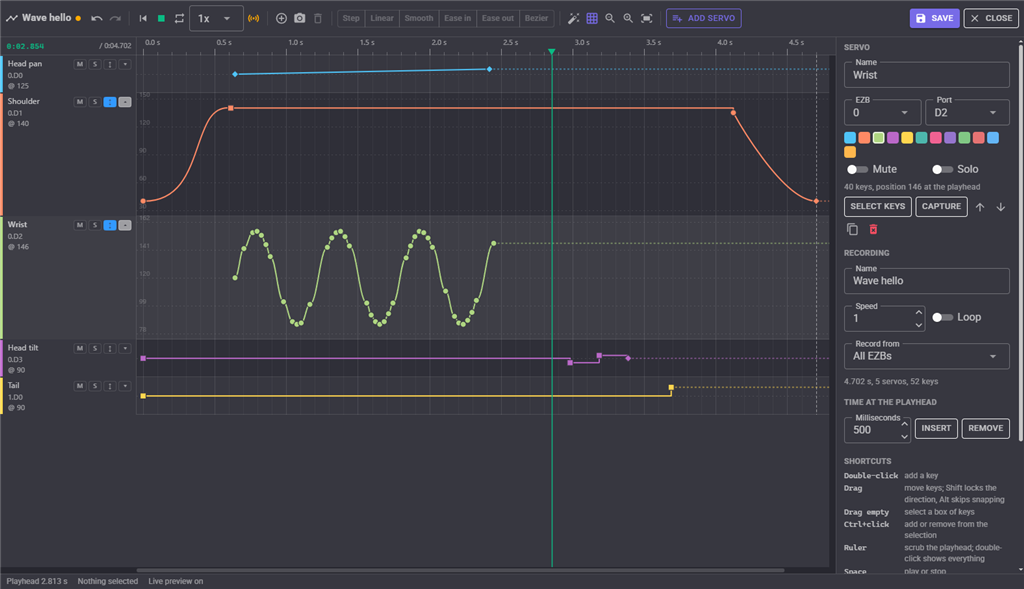Screen dimensions: 1024x589
Task: Toggle the loop playback icon in toolbar
Action: (179, 18)
